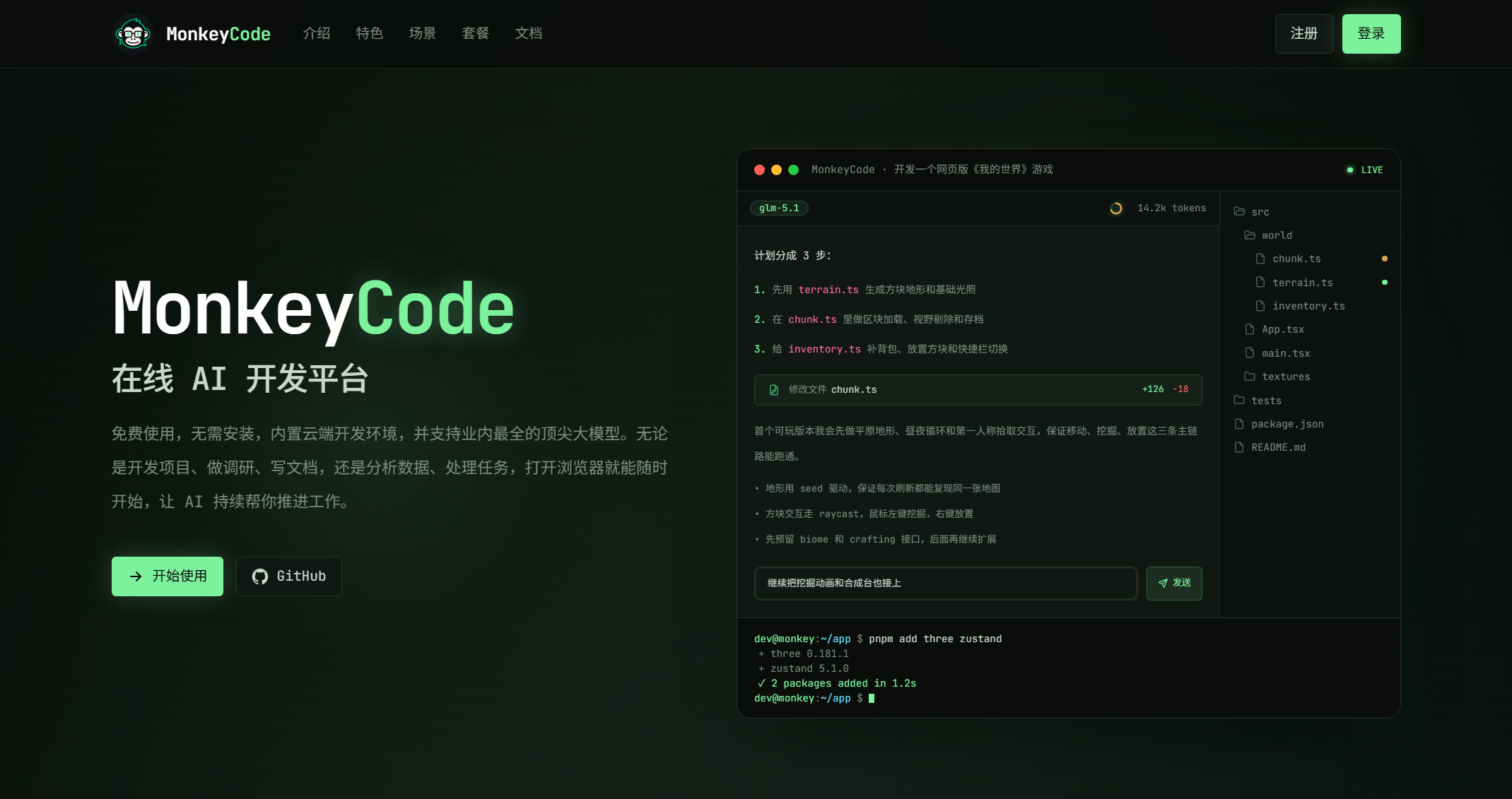Image resolution: width=1512 pixels, height=799 pixels.
Task: Click inventory.ts link in plan step 3
Action: coord(824,349)
